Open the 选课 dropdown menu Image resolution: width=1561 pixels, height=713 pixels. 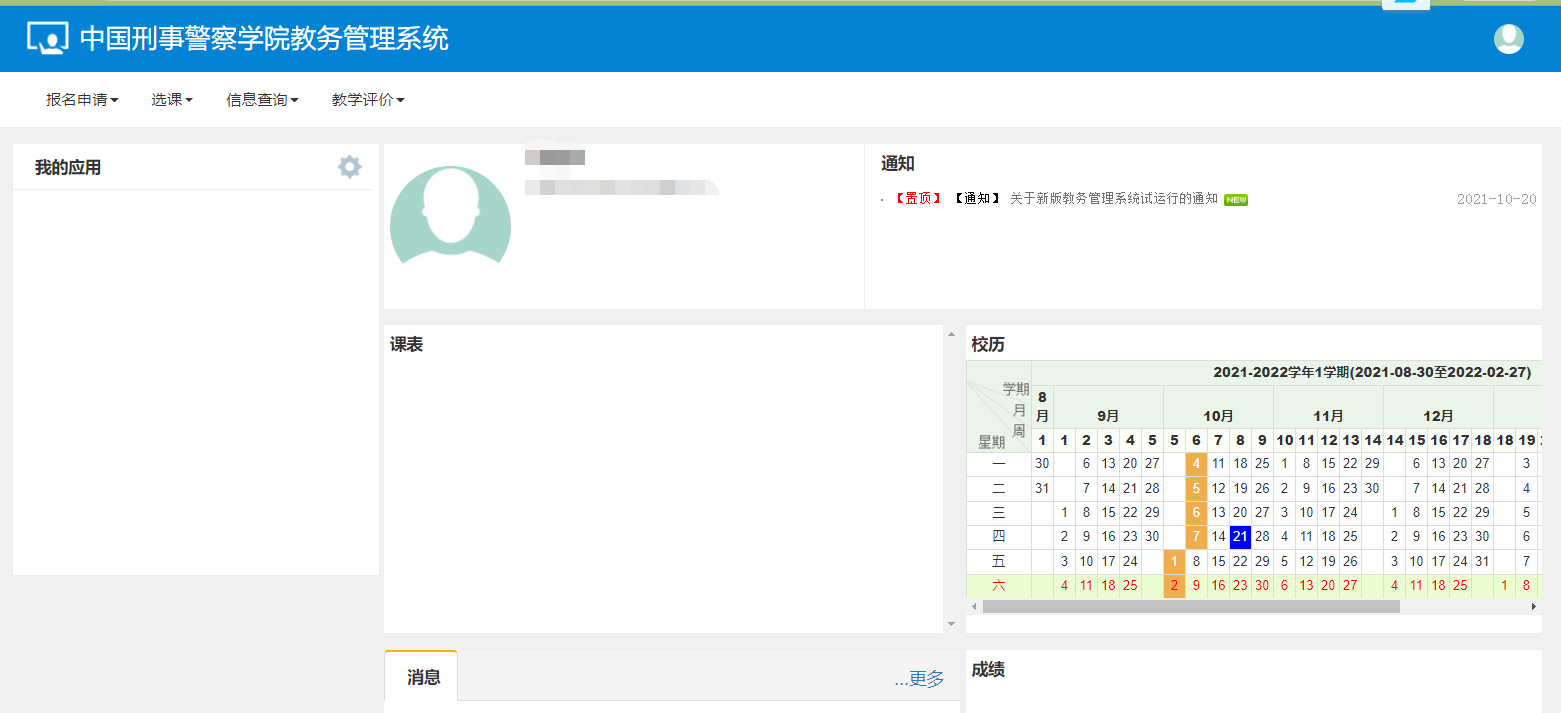click(171, 100)
